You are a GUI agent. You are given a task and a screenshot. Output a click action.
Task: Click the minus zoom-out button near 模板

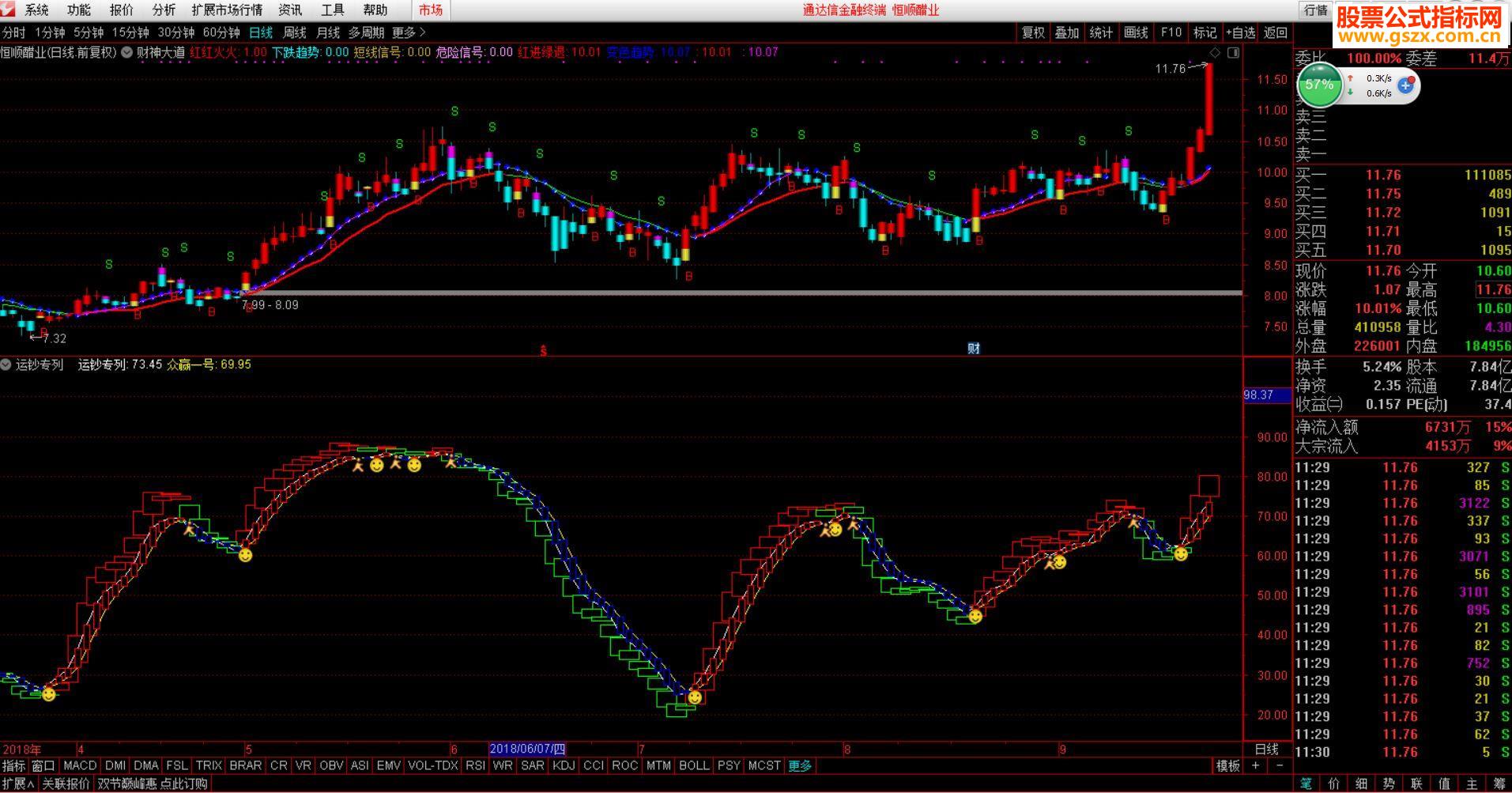point(1280,765)
